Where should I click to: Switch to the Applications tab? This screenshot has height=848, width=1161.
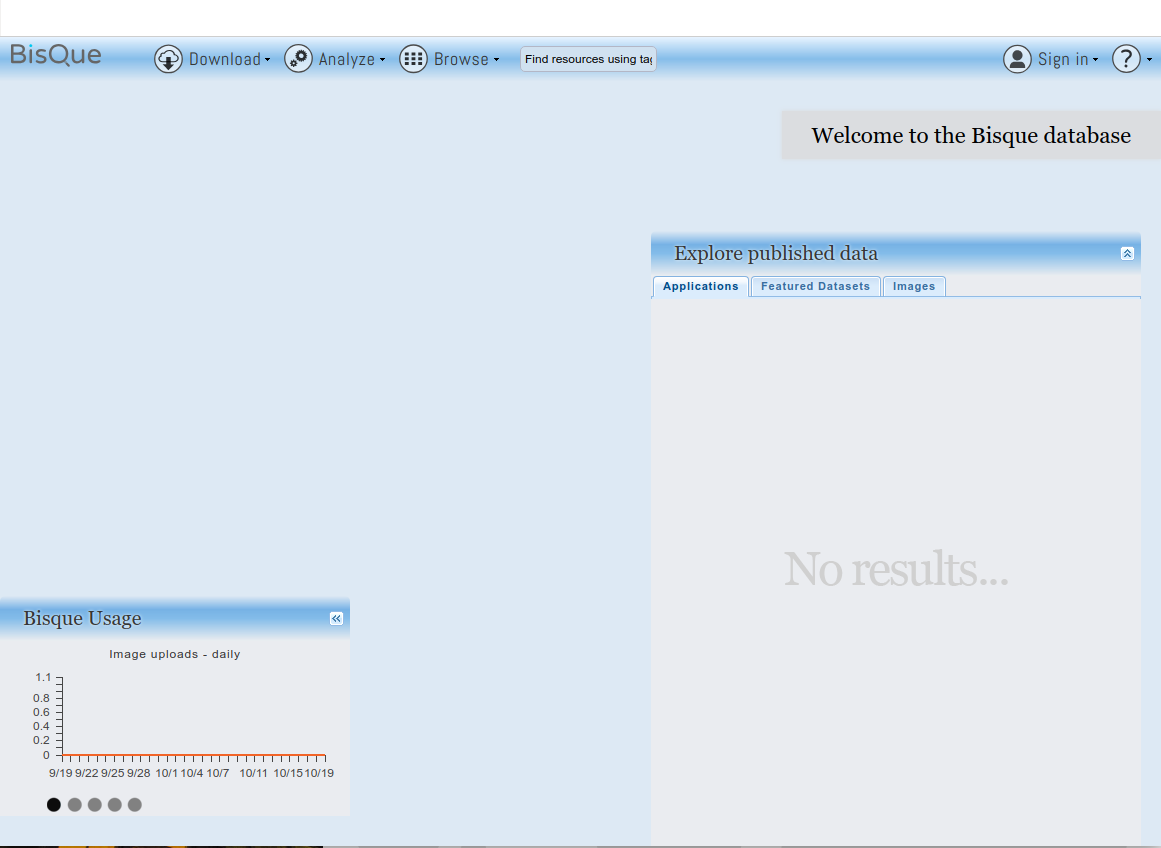tap(700, 287)
